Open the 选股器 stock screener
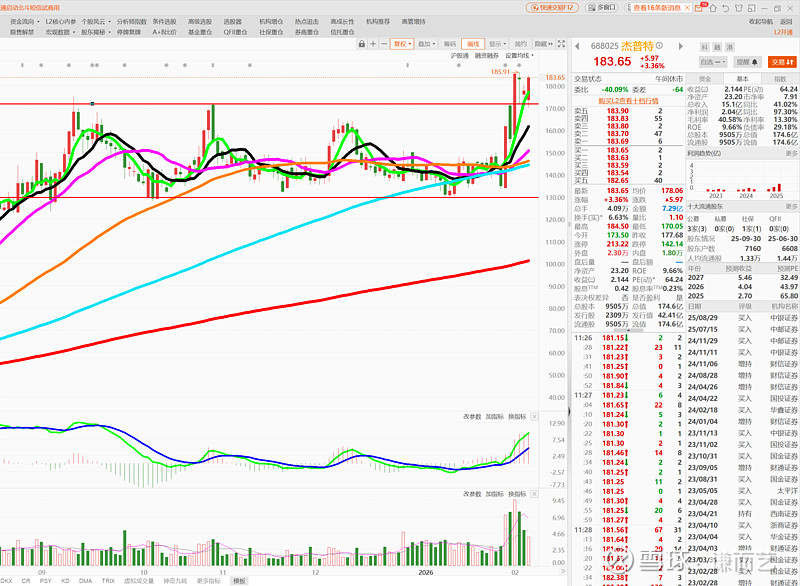The width and height of the screenshot is (800, 586). [233, 21]
